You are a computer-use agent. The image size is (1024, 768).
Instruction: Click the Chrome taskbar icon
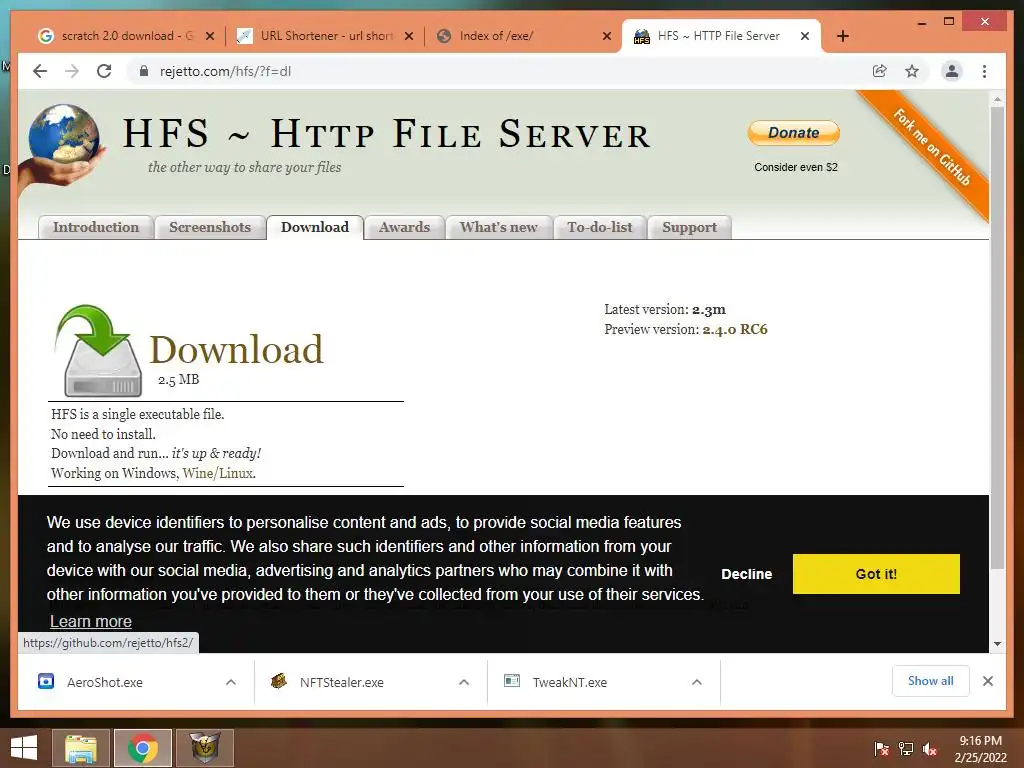(x=142, y=748)
